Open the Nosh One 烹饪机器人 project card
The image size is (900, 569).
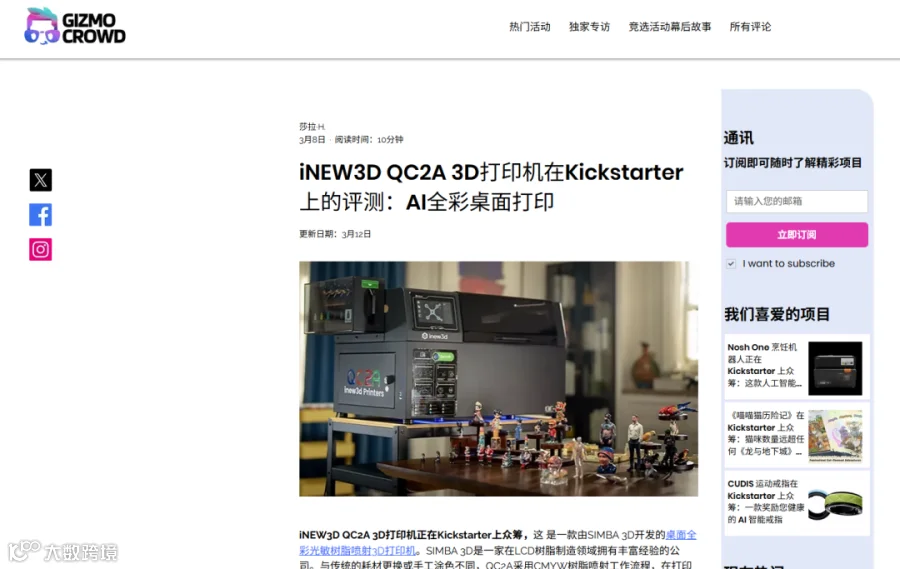(797, 367)
